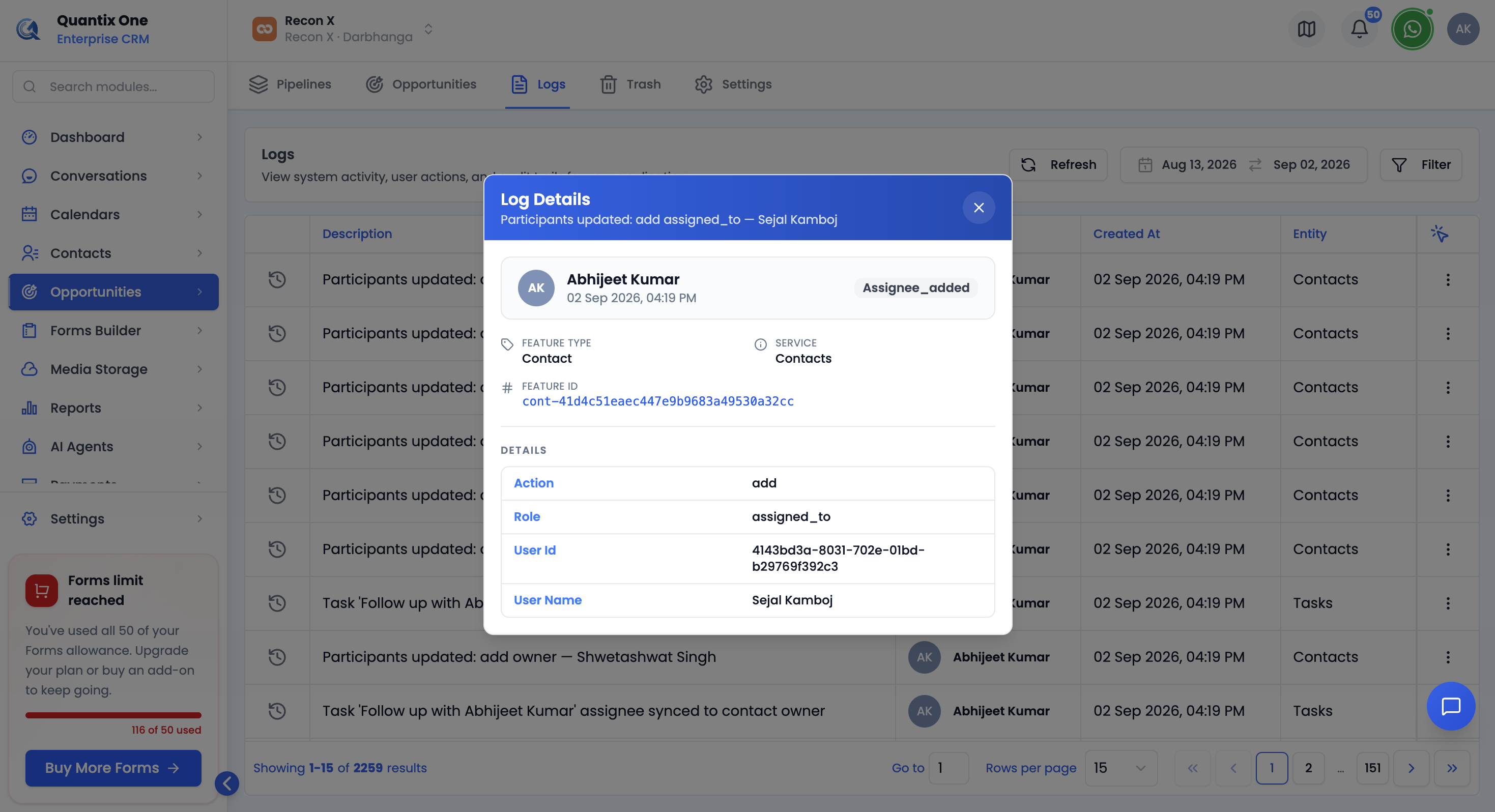
Task: Switch to the Trash tab
Action: [631, 84]
